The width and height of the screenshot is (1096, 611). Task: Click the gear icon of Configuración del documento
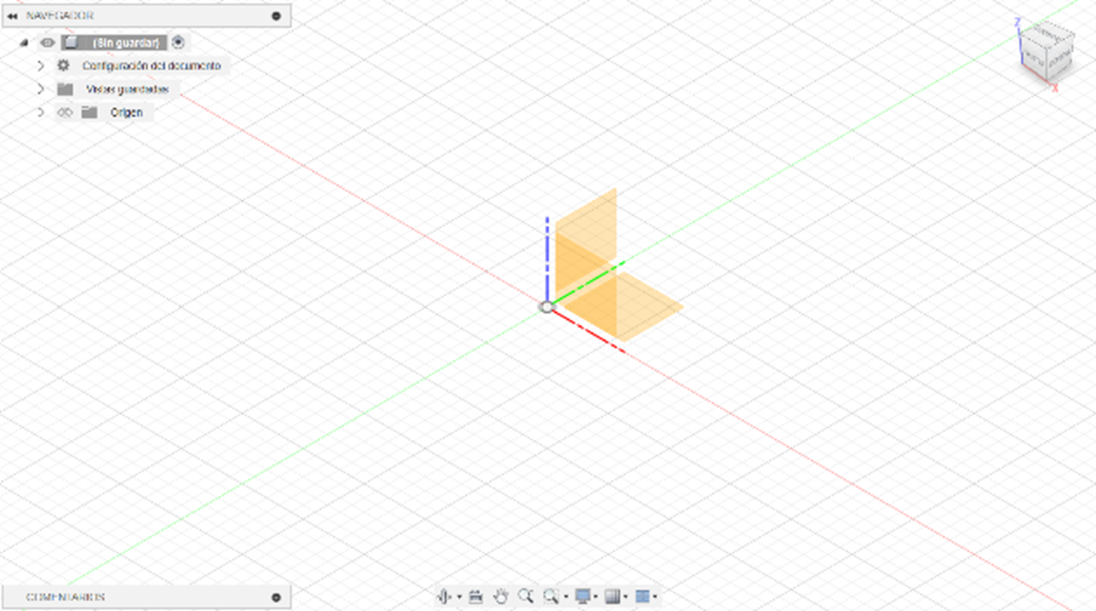tap(64, 65)
